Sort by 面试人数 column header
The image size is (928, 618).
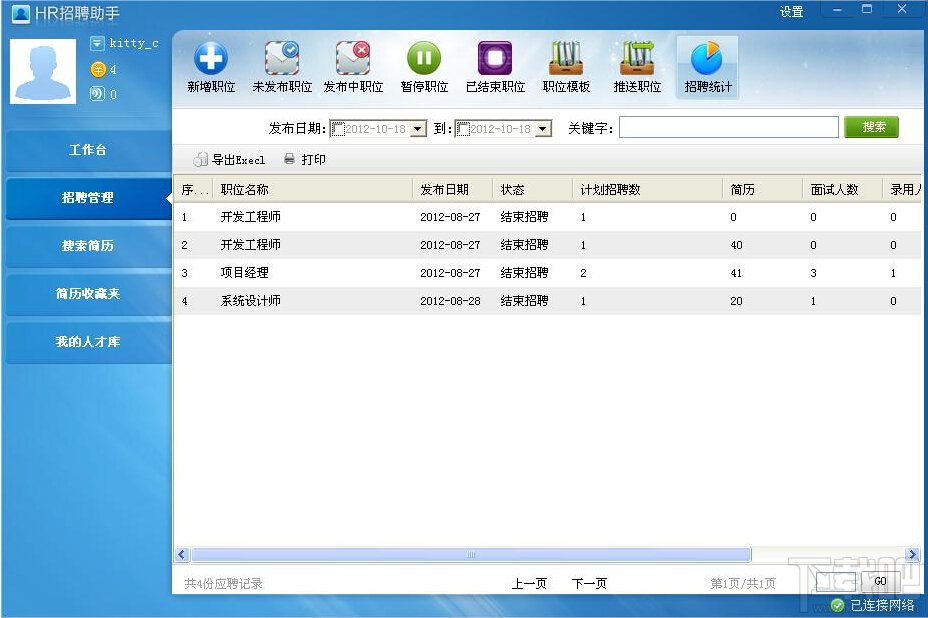pos(842,189)
